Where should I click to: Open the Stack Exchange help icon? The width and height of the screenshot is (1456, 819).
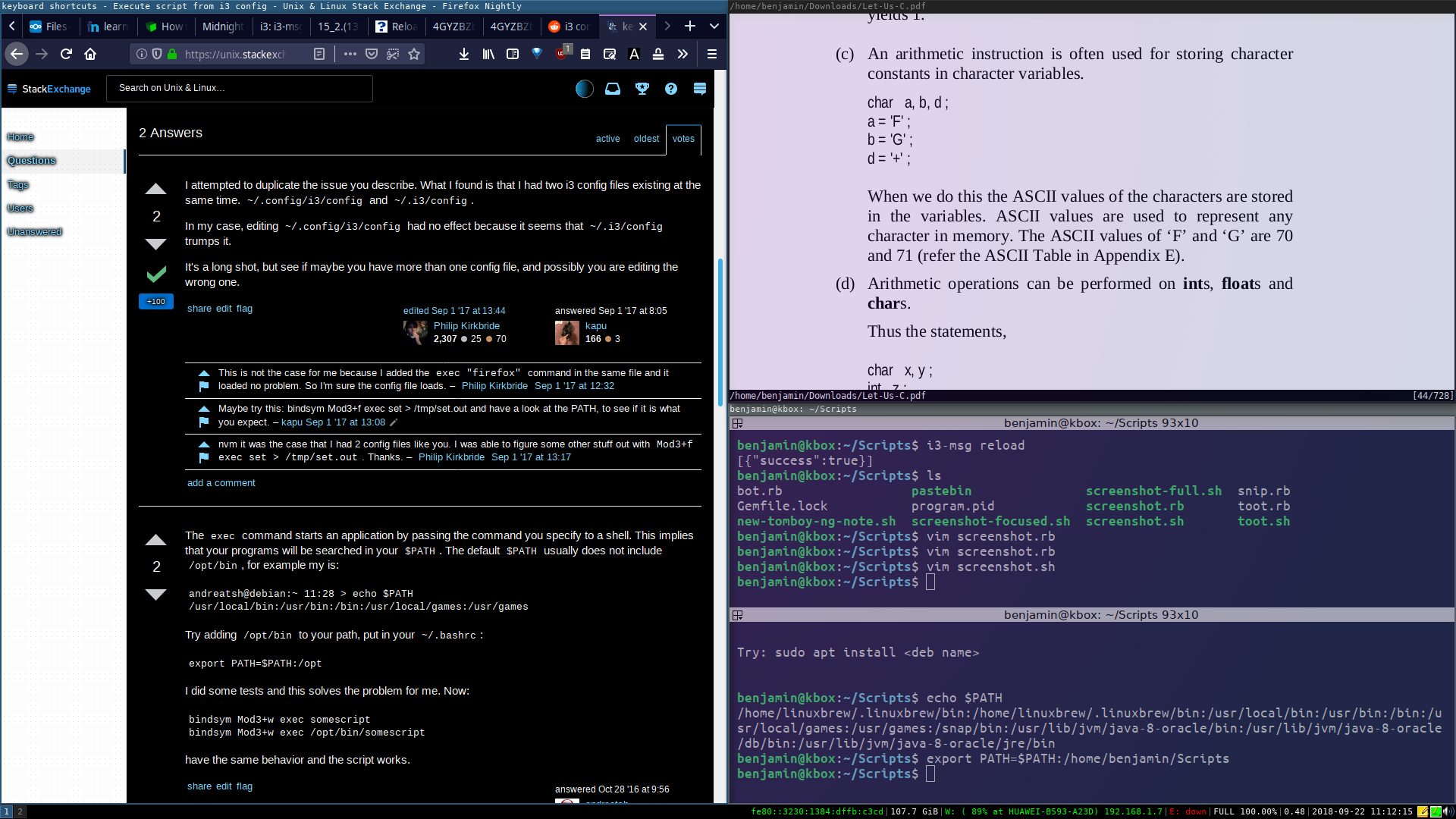pos(671,89)
